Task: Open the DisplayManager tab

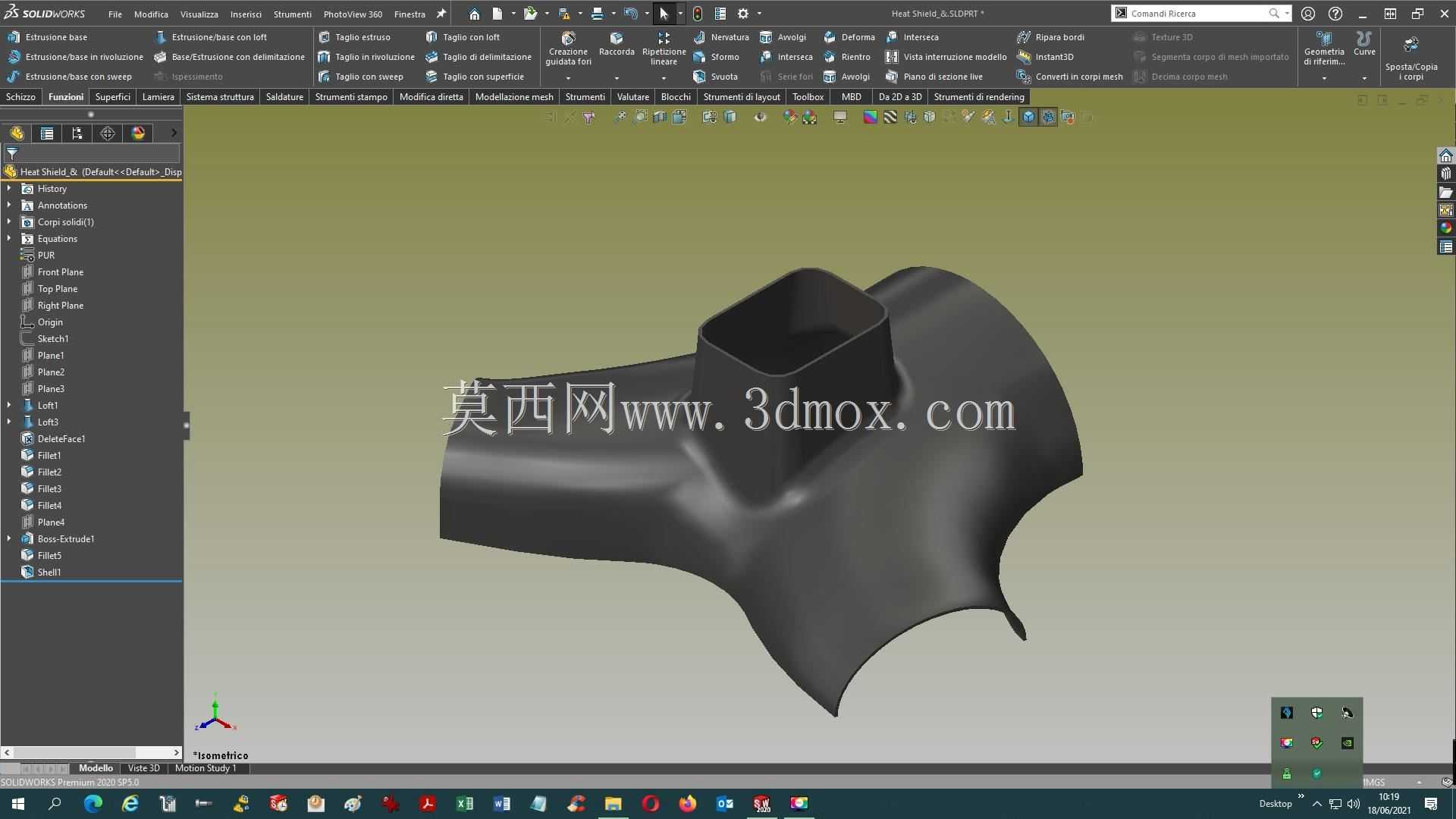Action: coord(138,133)
